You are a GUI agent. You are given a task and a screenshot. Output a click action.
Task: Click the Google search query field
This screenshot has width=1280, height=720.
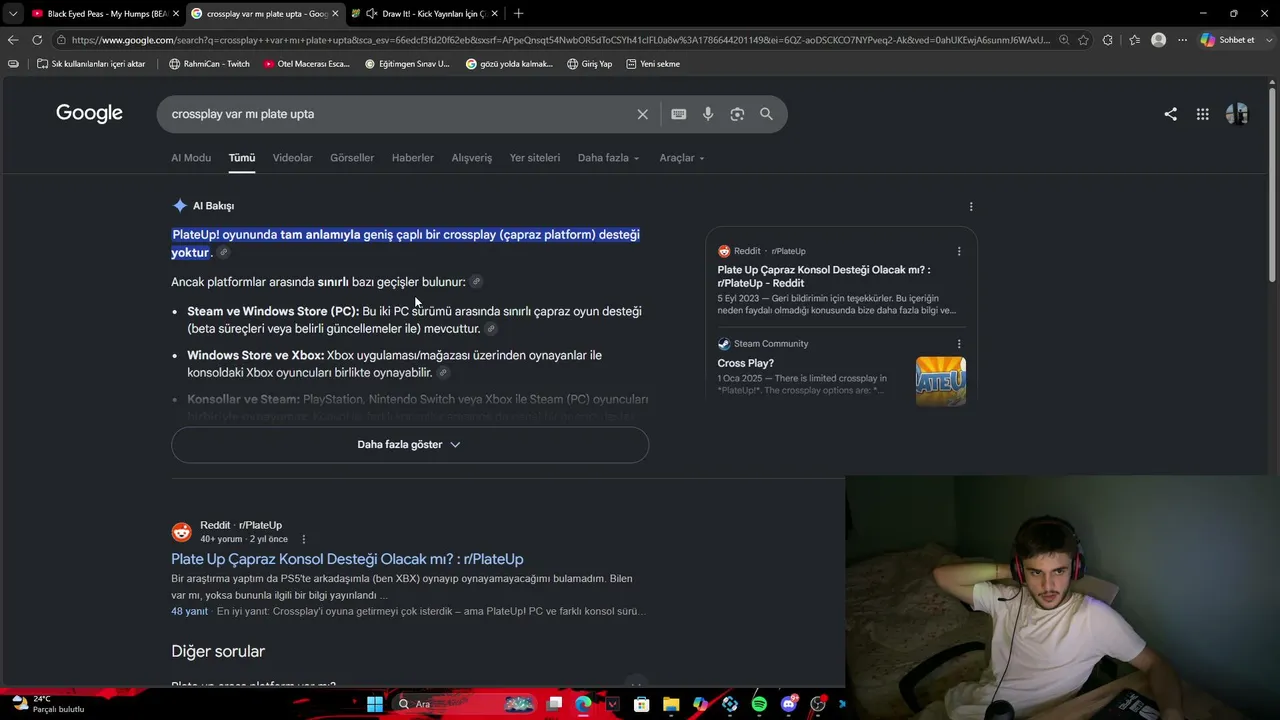click(x=400, y=114)
